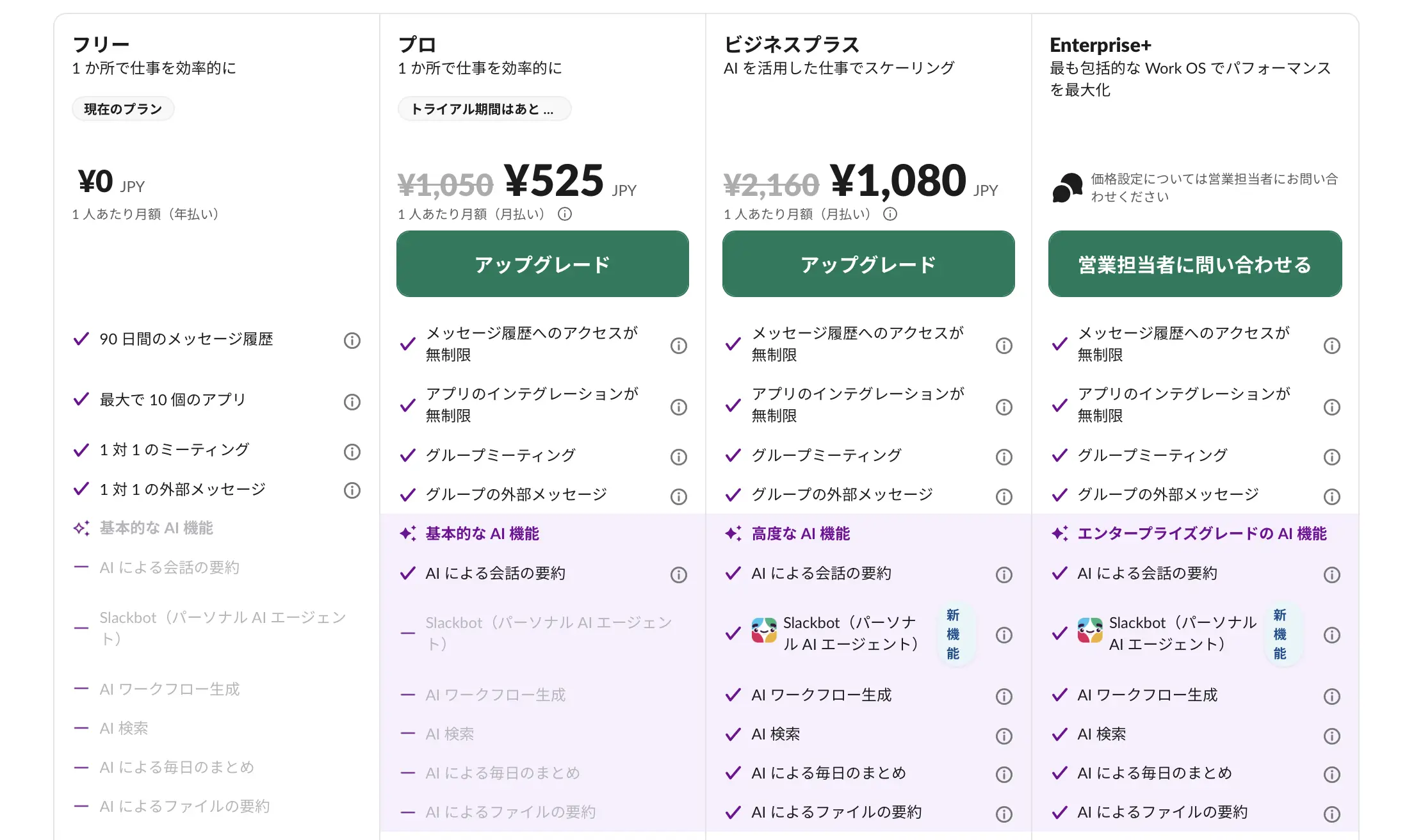The height and width of the screenshot is (840, 1423).
Task: Click info for Enterprise+ グループミーティング
Action: [x=1332, y=457]
